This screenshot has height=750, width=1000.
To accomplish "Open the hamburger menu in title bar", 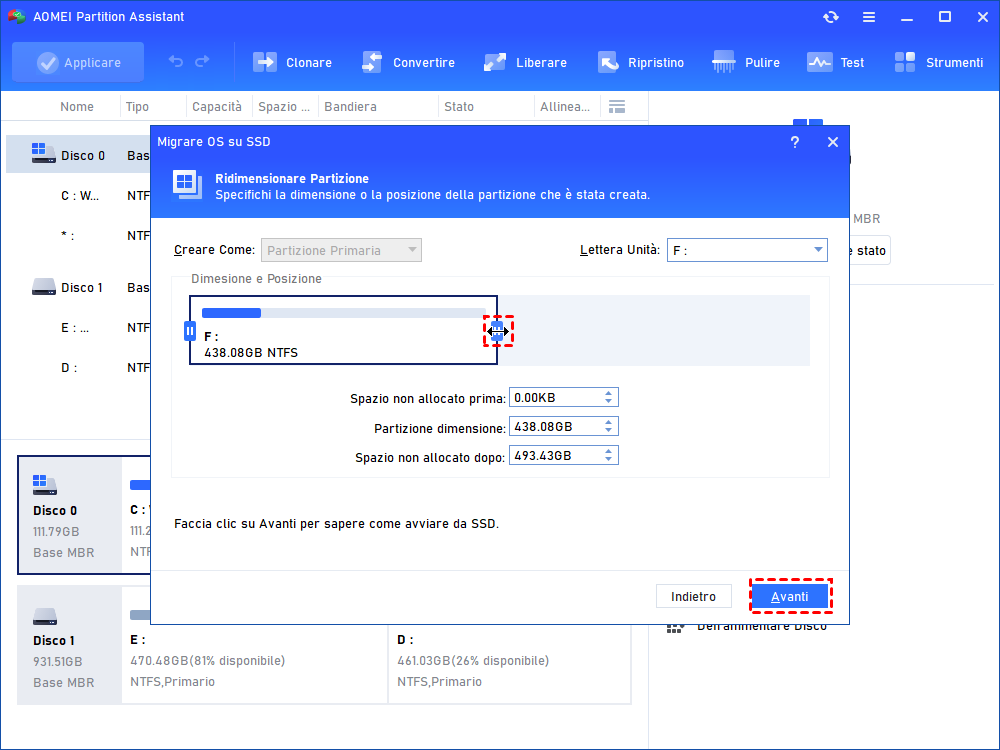I will [869, 17].
